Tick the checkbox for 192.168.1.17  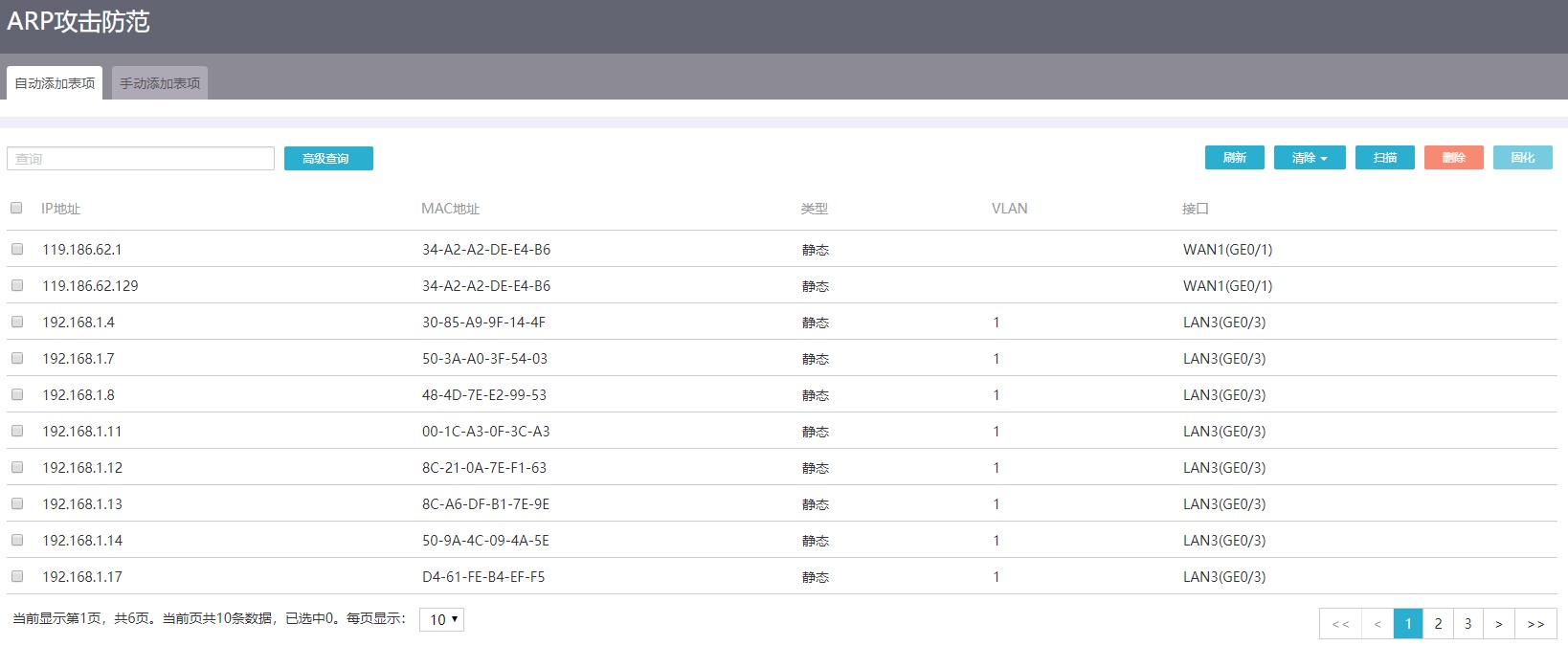(17, 576)
